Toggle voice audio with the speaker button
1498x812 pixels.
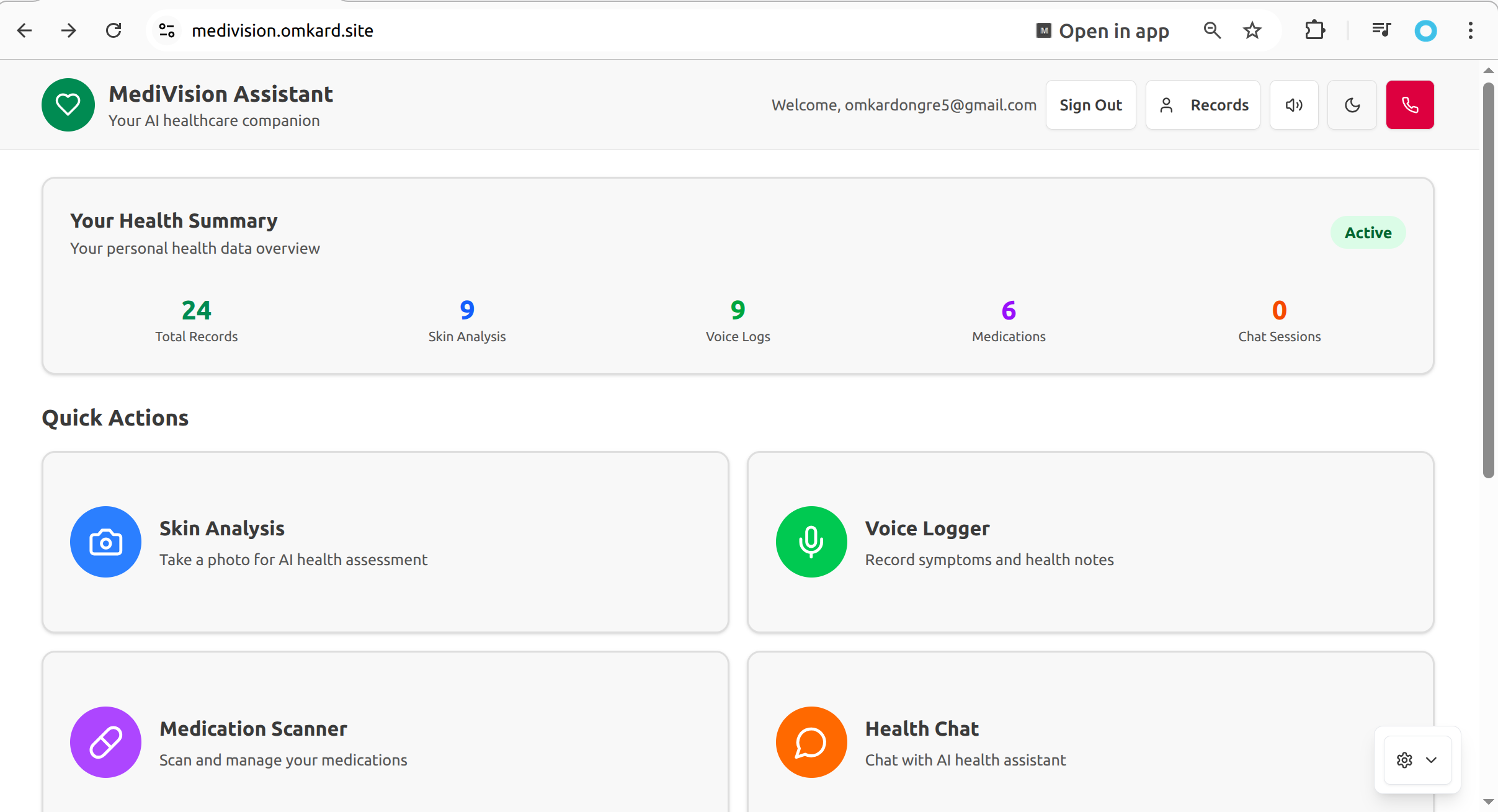click(x=1294, y=105)
